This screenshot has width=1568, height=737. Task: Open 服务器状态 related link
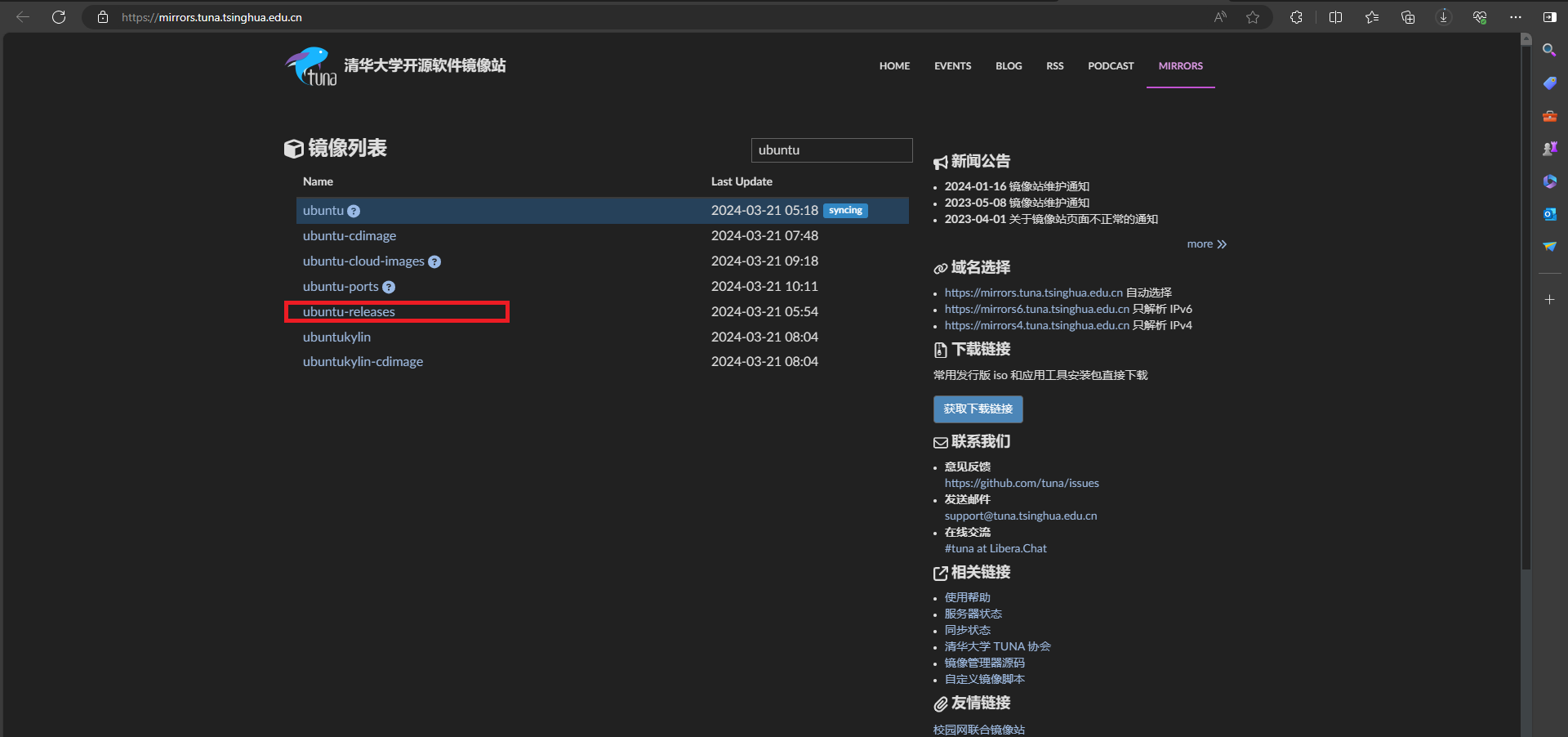[973, 614]
